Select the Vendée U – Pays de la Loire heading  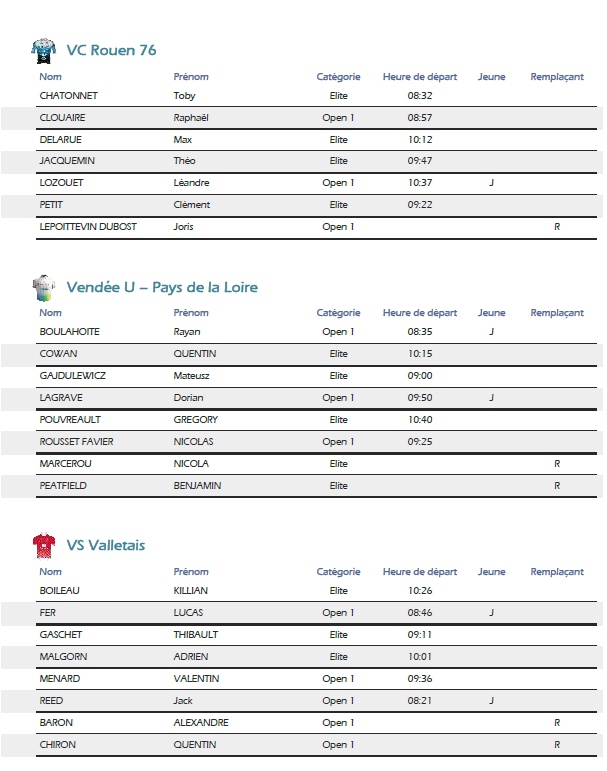[162, 287]
